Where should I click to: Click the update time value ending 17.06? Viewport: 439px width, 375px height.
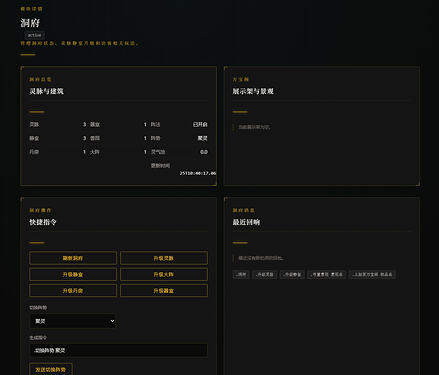198,173
